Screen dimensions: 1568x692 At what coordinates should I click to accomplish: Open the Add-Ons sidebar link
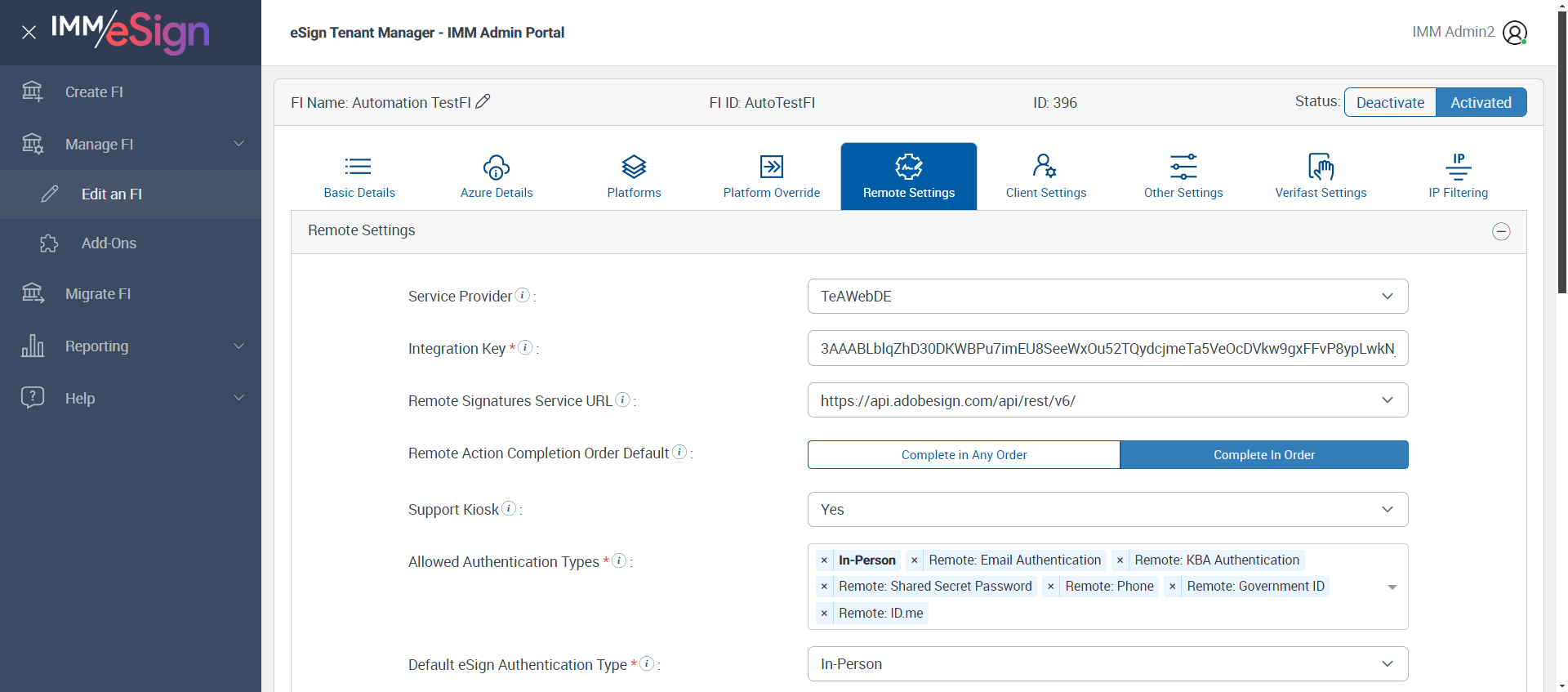pyautogui.click(x=109, y=243)
